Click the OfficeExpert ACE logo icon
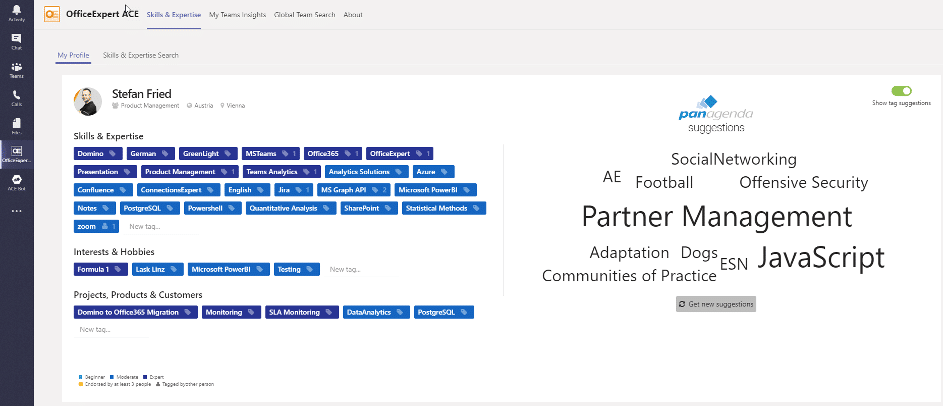 (51, 15)
